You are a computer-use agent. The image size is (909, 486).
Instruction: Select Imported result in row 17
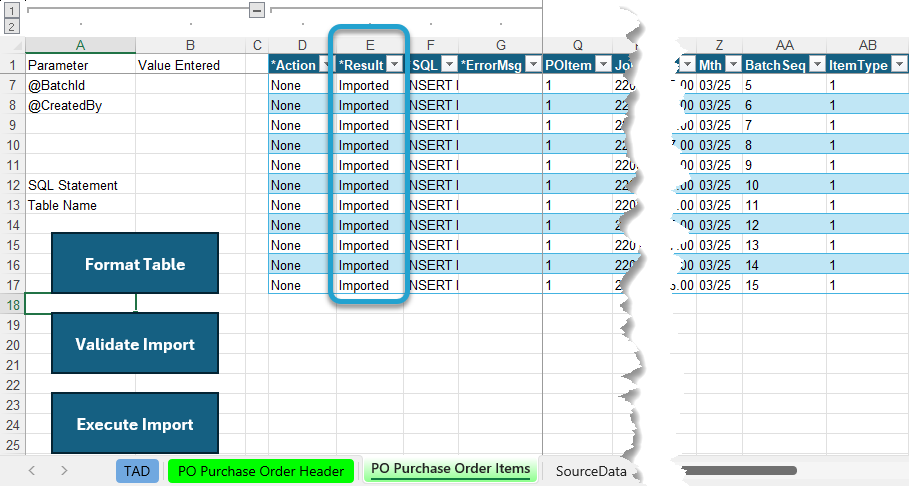pos(370,285)
